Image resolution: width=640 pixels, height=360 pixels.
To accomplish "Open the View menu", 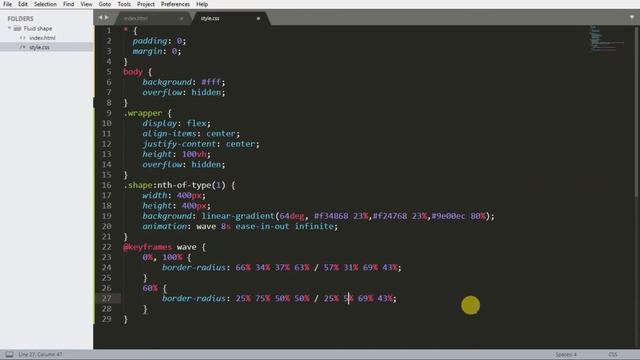I will coord(86,4).
